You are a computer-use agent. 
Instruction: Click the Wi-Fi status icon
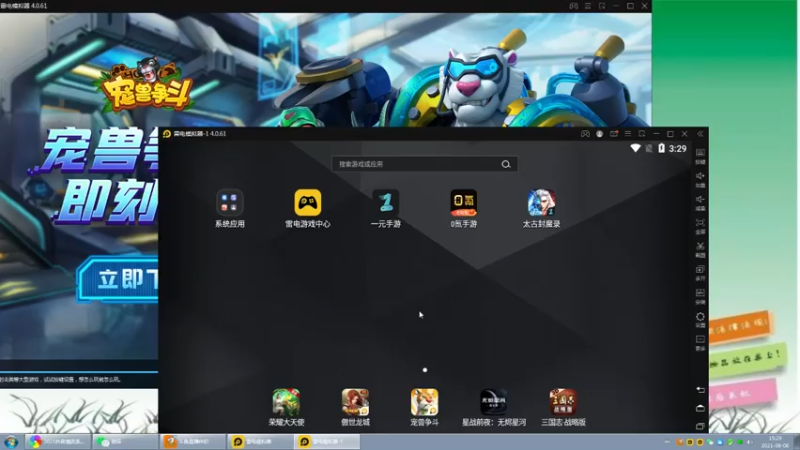tap(635, 148)
